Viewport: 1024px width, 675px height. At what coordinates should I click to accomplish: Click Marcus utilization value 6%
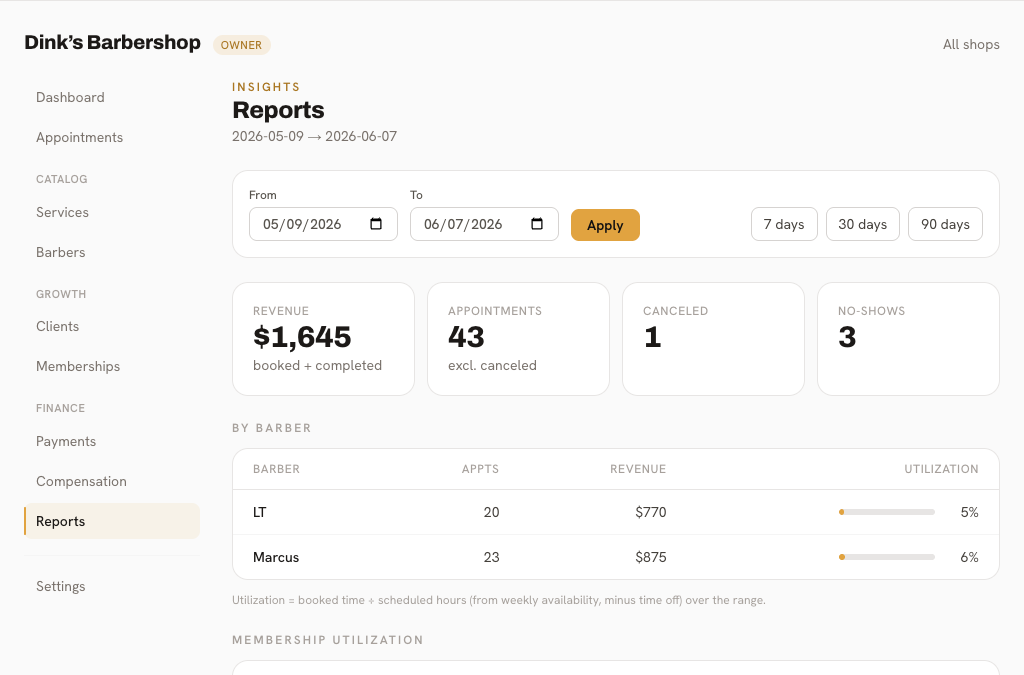point(969,557)
